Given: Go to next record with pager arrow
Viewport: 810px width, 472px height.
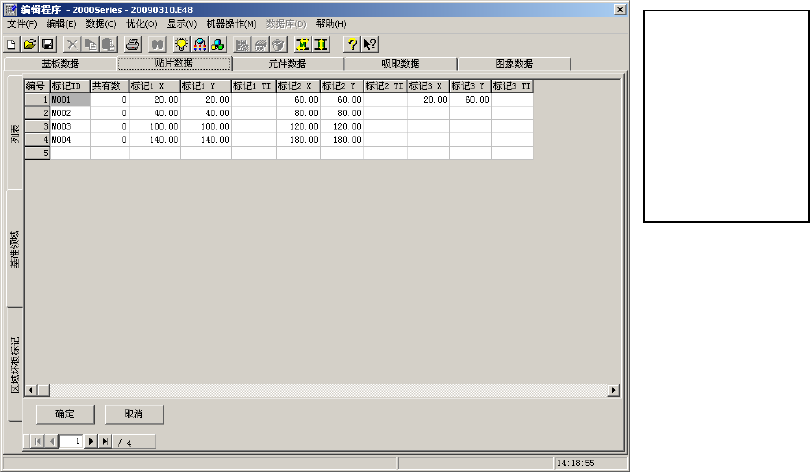Looking at the screenshot, I should (x=91, y=440).
